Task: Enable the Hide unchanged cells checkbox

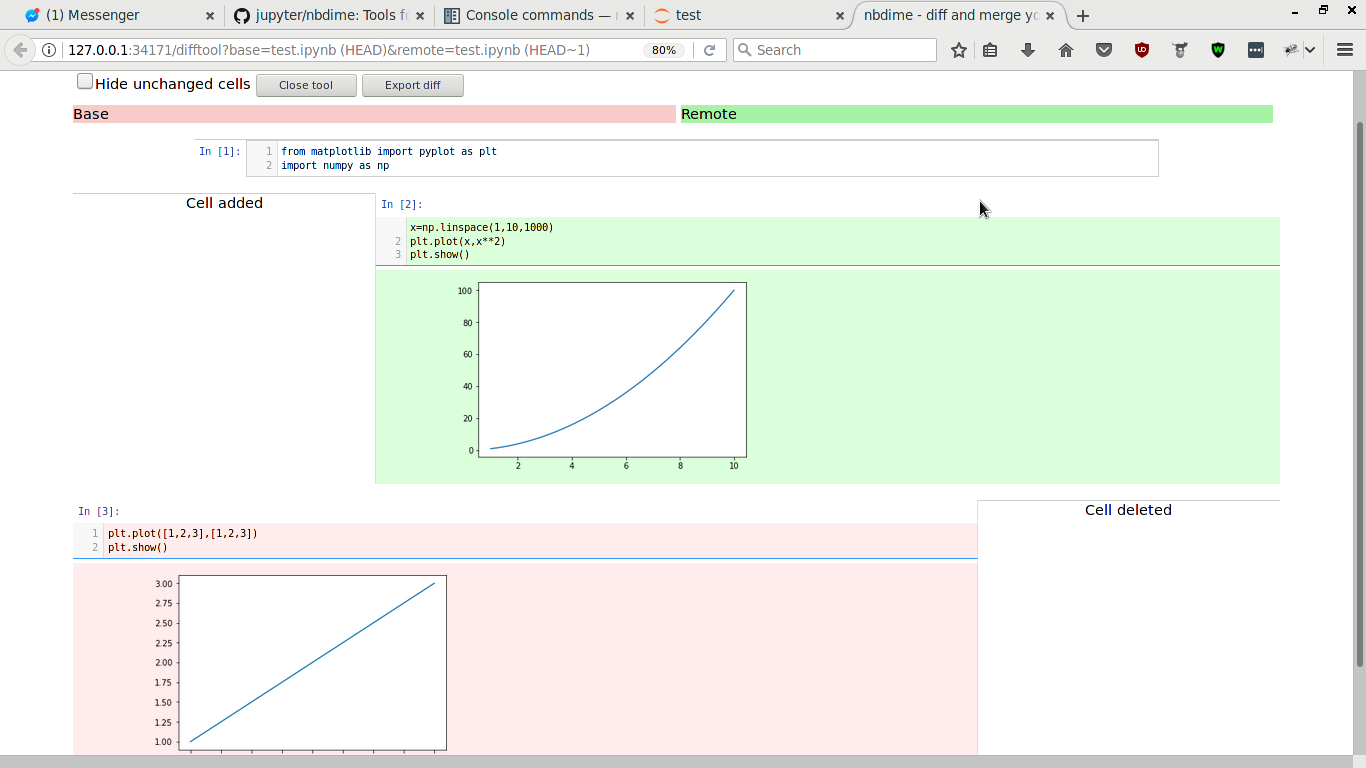Action: point(85,80)
